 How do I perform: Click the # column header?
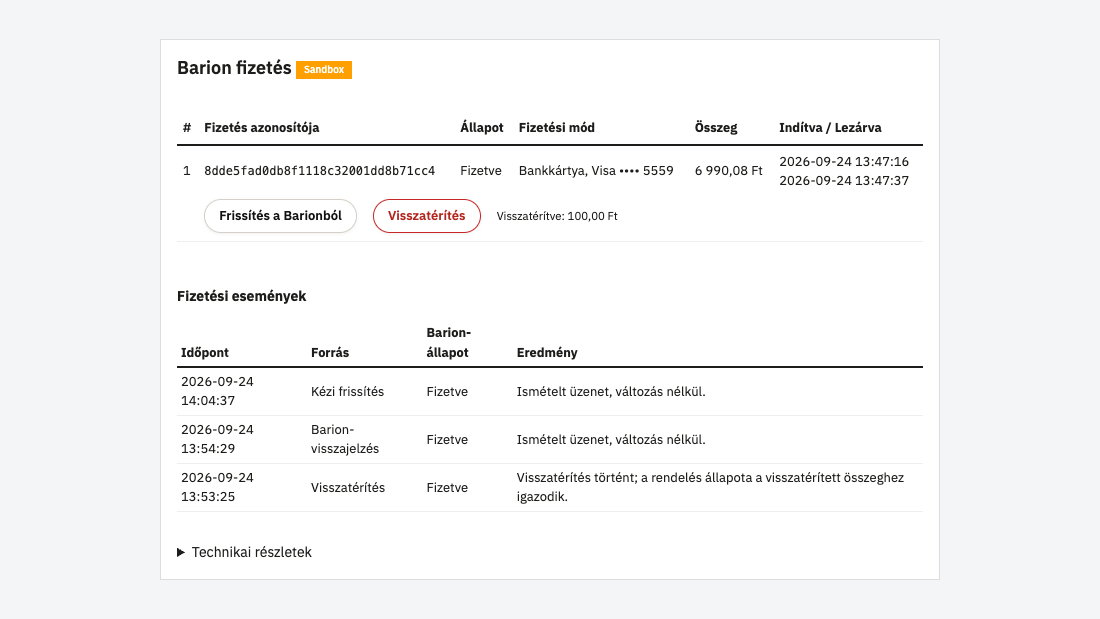click(187, 128)
